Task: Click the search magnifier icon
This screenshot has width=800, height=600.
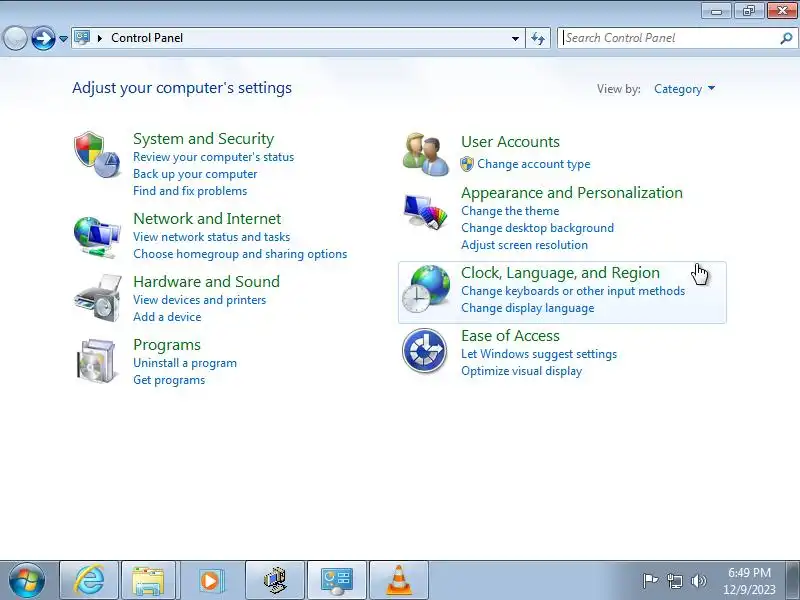Action: [x=786, y=38]
